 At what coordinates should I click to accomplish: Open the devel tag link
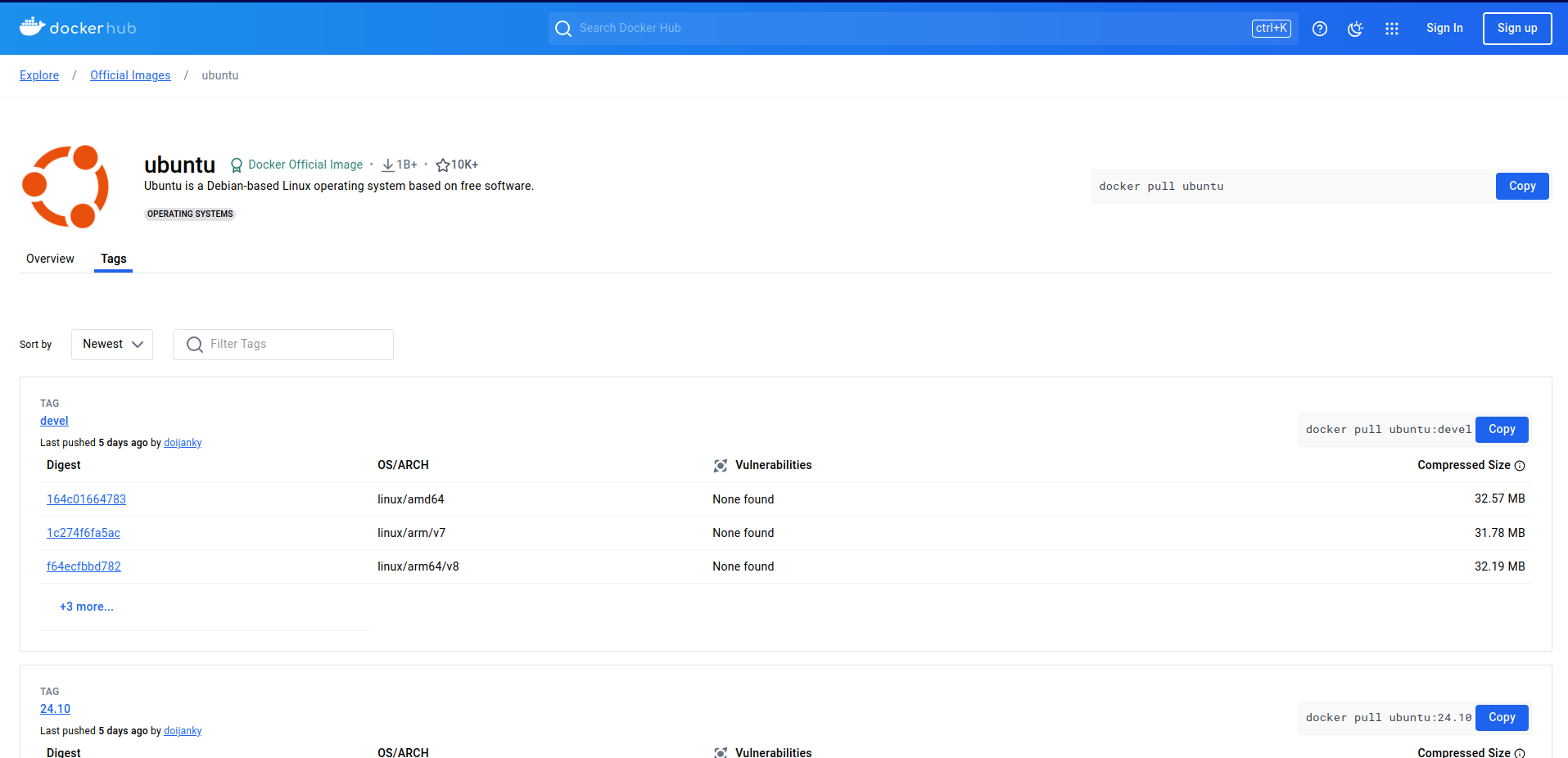[54, 421]
